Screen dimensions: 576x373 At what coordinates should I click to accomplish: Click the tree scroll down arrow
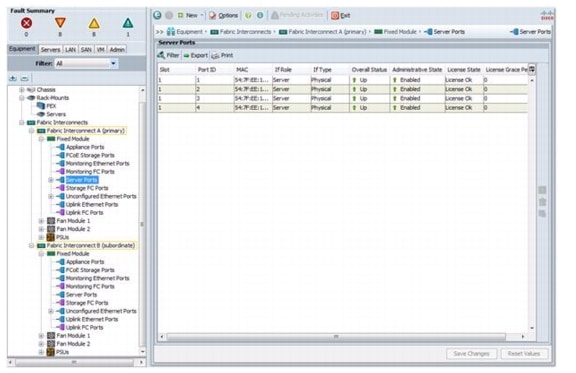click(x=143, y=352)
